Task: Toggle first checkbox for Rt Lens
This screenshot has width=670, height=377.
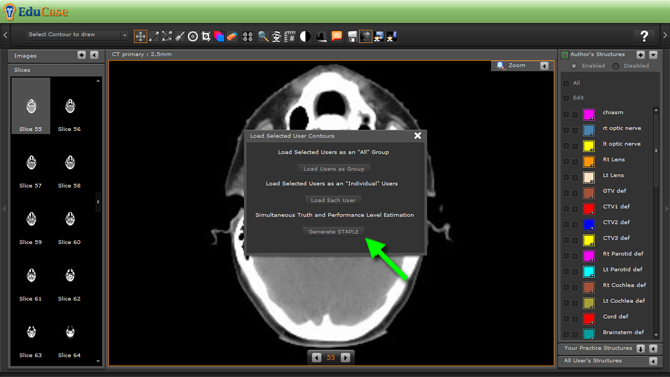Action: tap(566, 162)
